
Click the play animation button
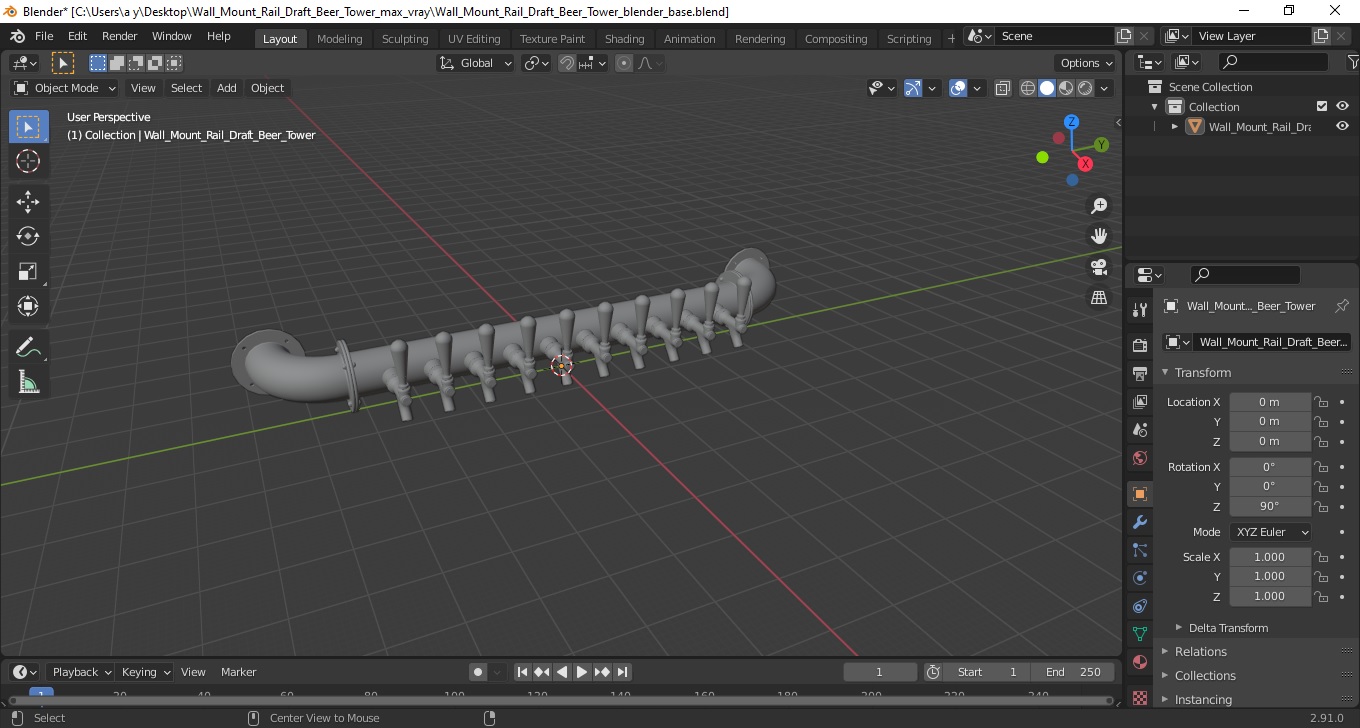tap(582, 672)
